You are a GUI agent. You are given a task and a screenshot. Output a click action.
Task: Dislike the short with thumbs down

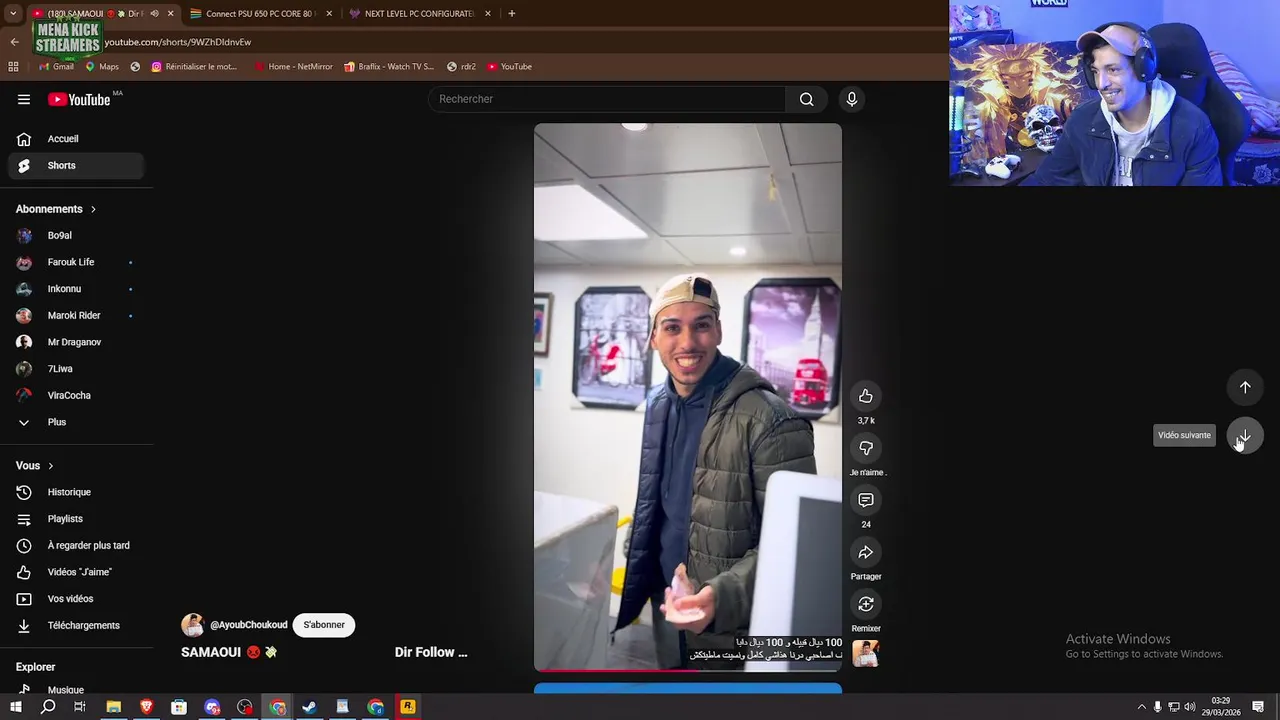click(x=866, y=448)
